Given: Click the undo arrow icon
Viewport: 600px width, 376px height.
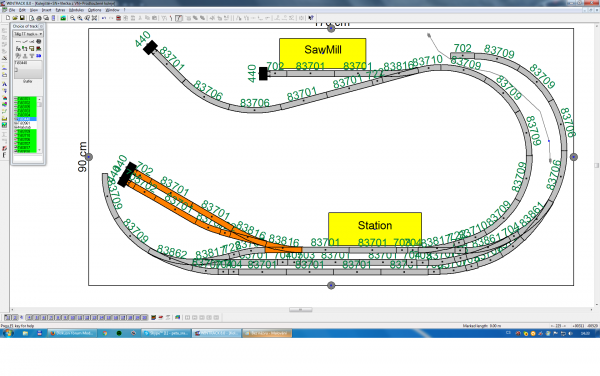Looking at the screenshot, I should [x=104, y=18].
